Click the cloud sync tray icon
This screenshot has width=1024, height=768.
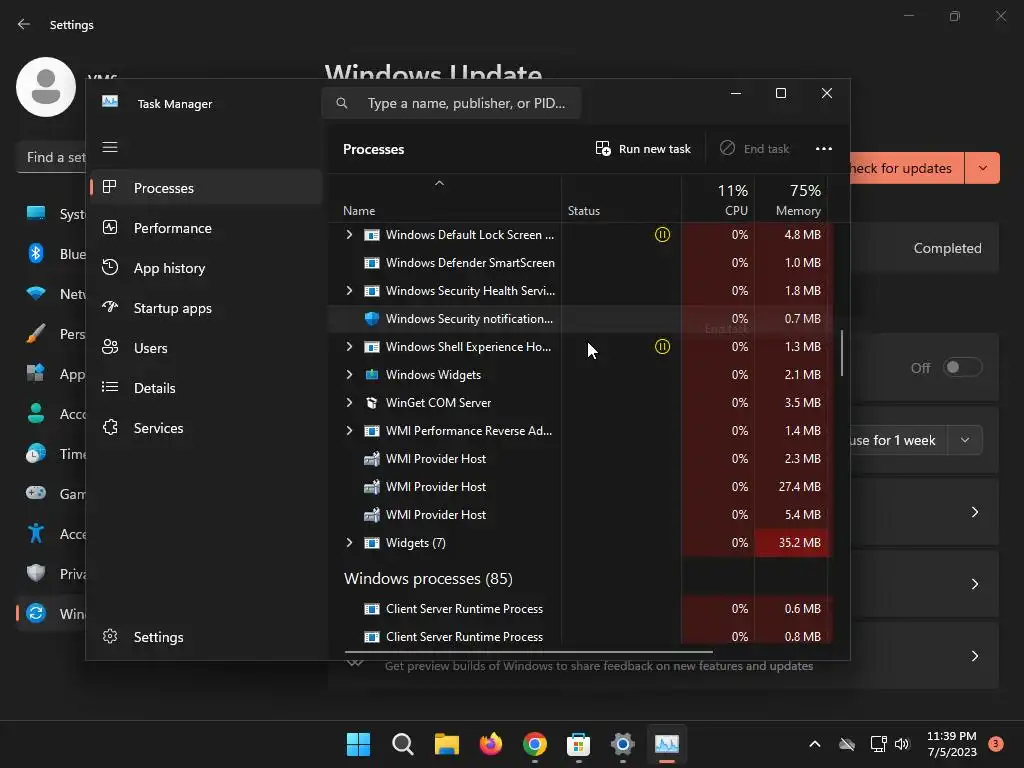(x=847, y=744)
